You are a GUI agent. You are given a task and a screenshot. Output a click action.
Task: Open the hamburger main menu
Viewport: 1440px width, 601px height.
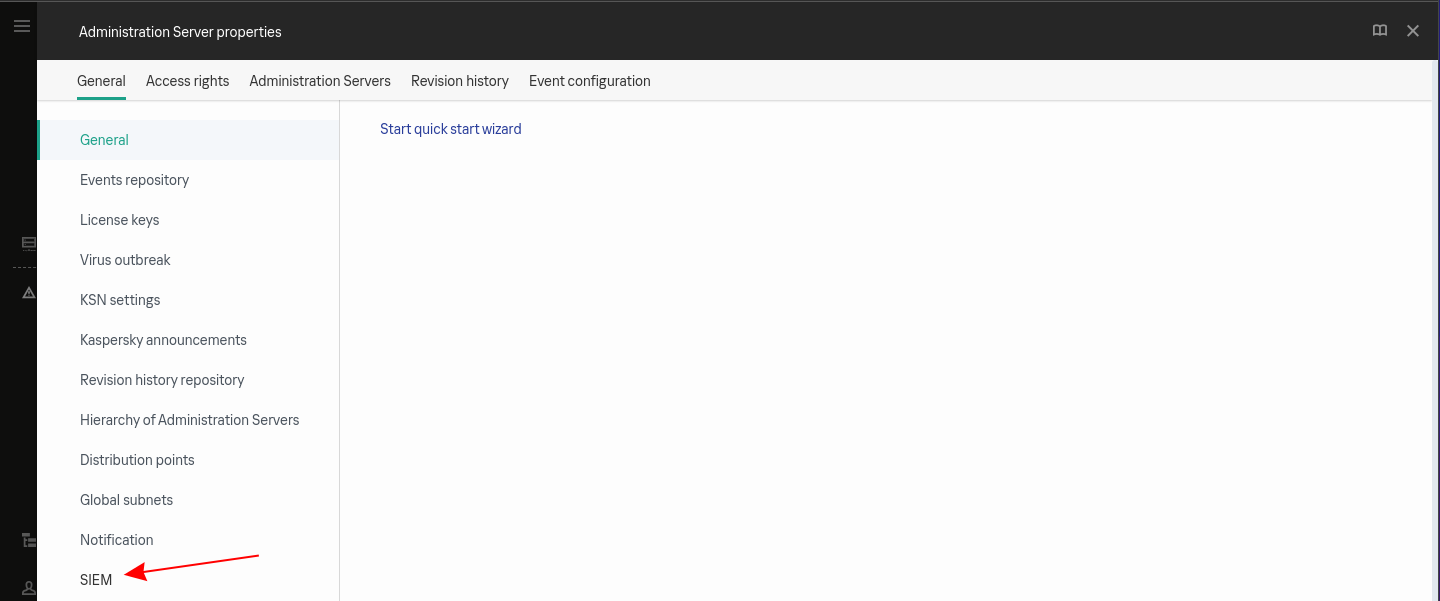pyautogui.click(x=21, y=26)
